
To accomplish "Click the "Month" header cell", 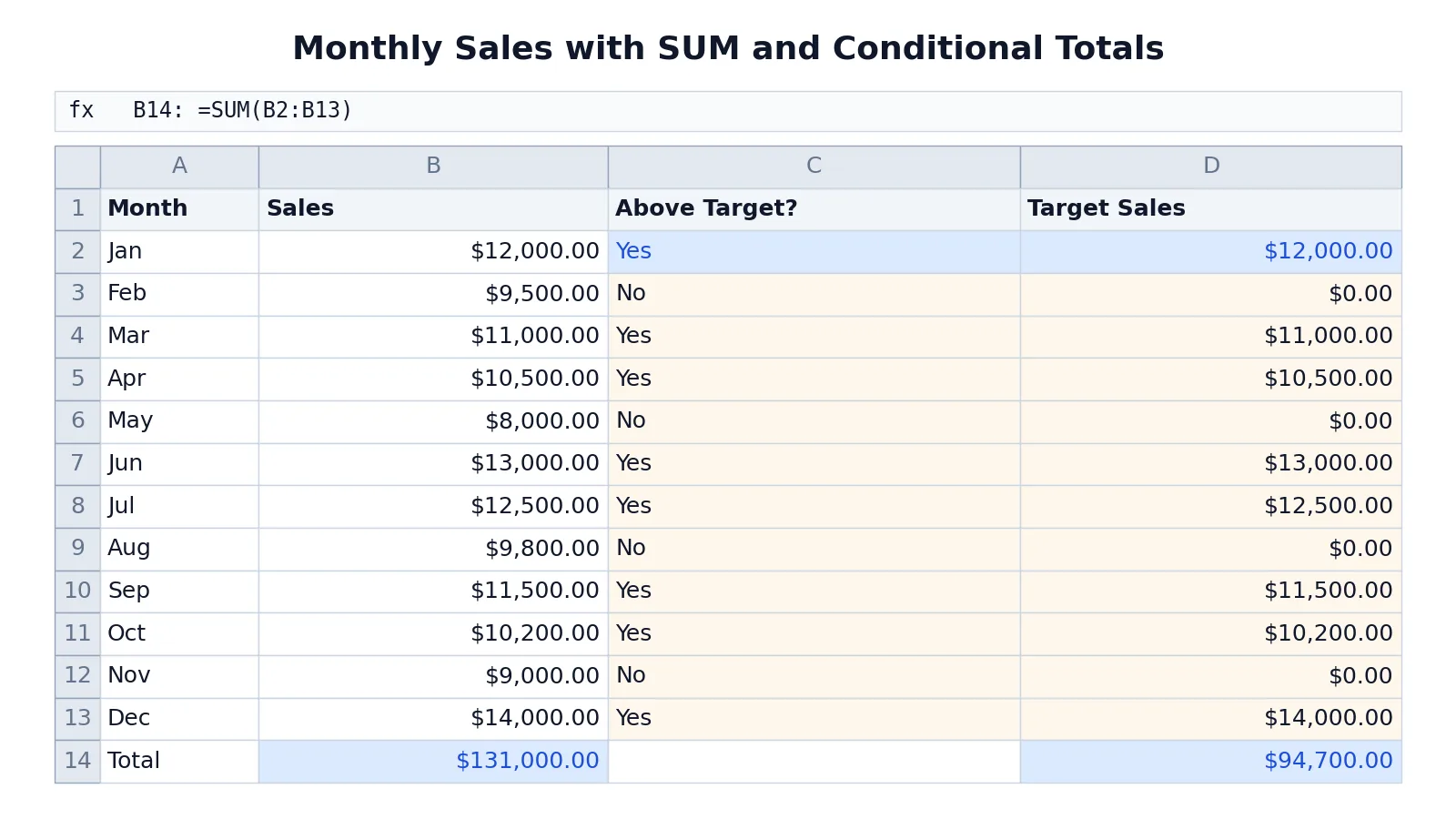I will [179, 209].
